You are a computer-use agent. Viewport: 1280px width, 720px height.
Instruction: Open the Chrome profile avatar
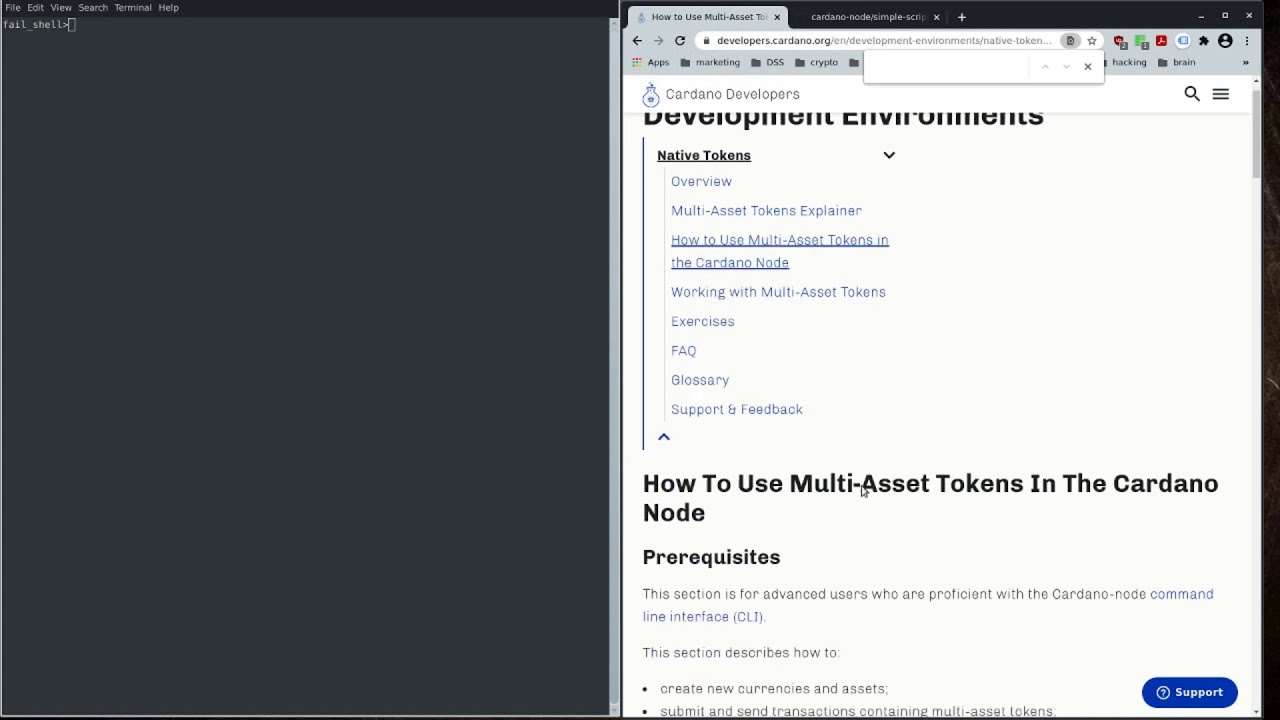pos(1225,41)
